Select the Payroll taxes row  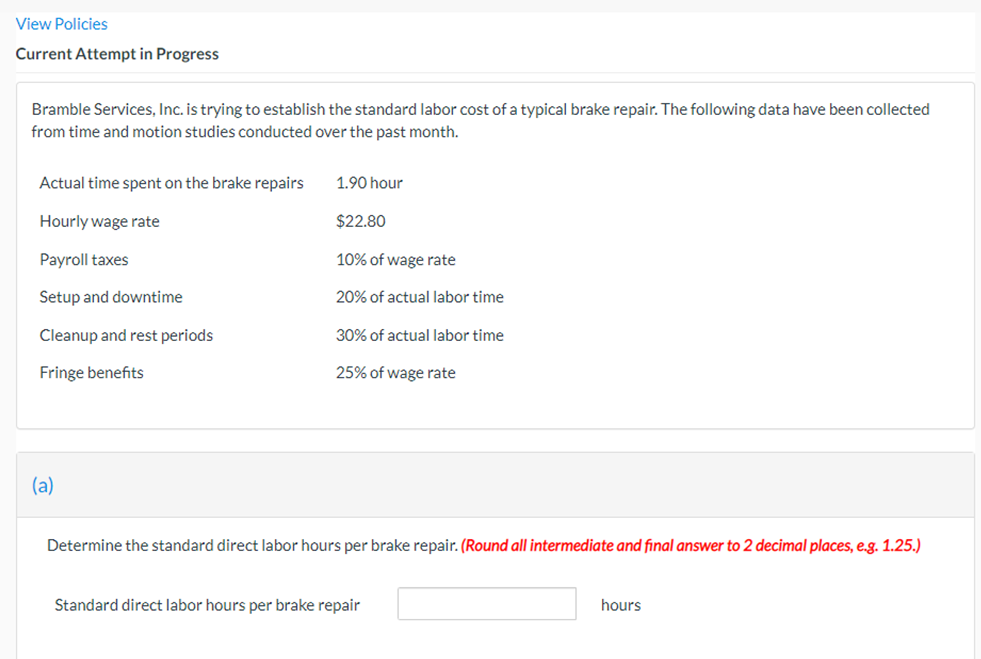click(83, 259)
